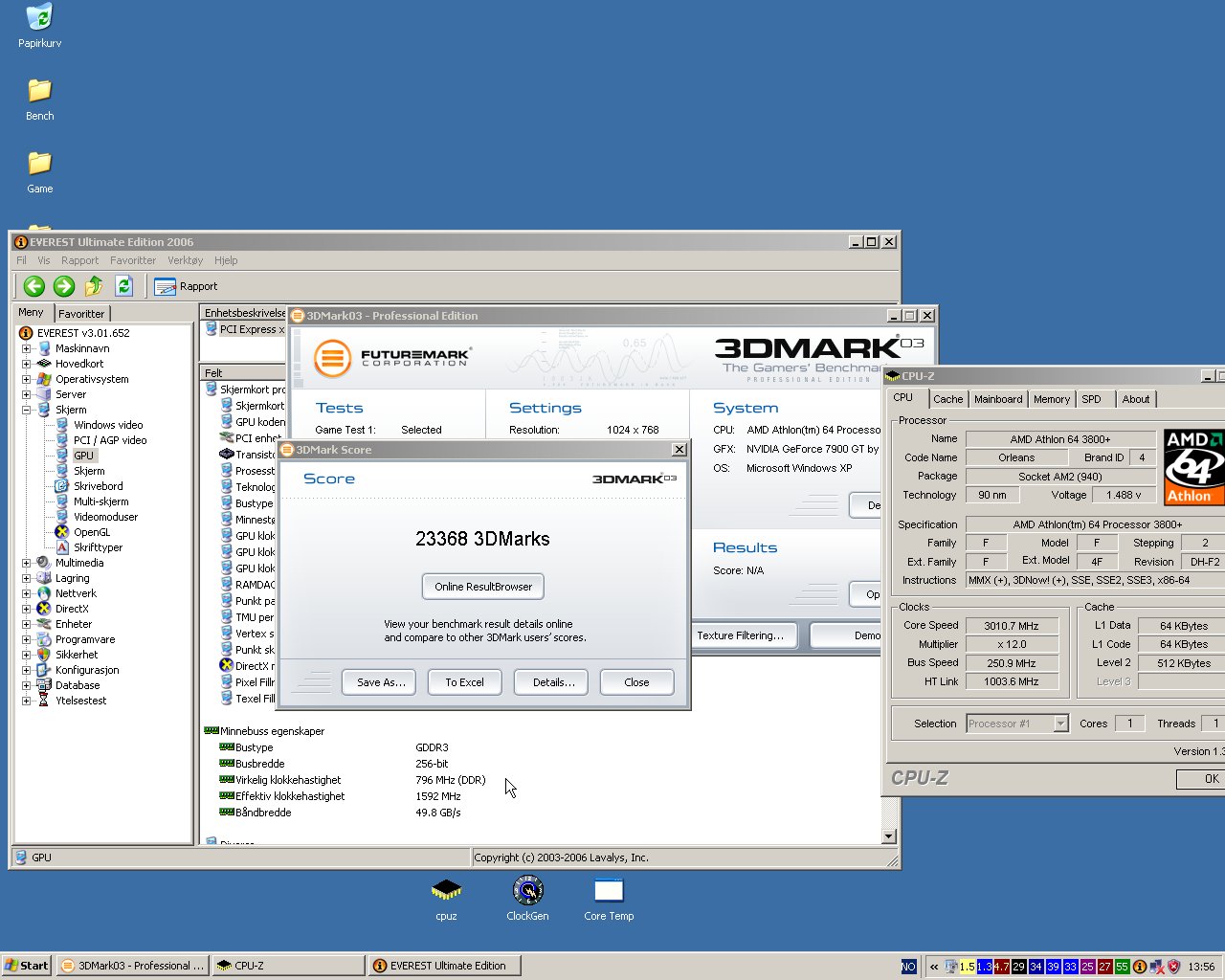Click the Database icon in EVEREST tree

tap(44, 685)
